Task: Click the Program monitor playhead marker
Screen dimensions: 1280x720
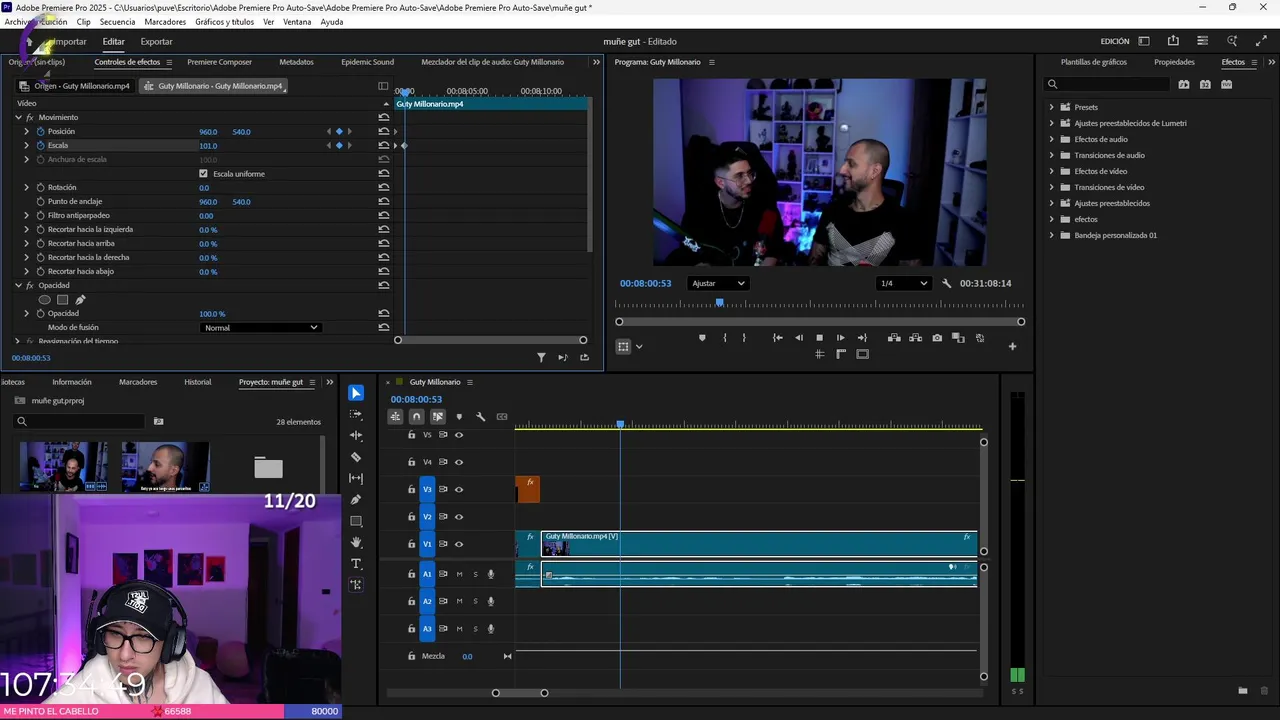Action: tap(719, 303)
